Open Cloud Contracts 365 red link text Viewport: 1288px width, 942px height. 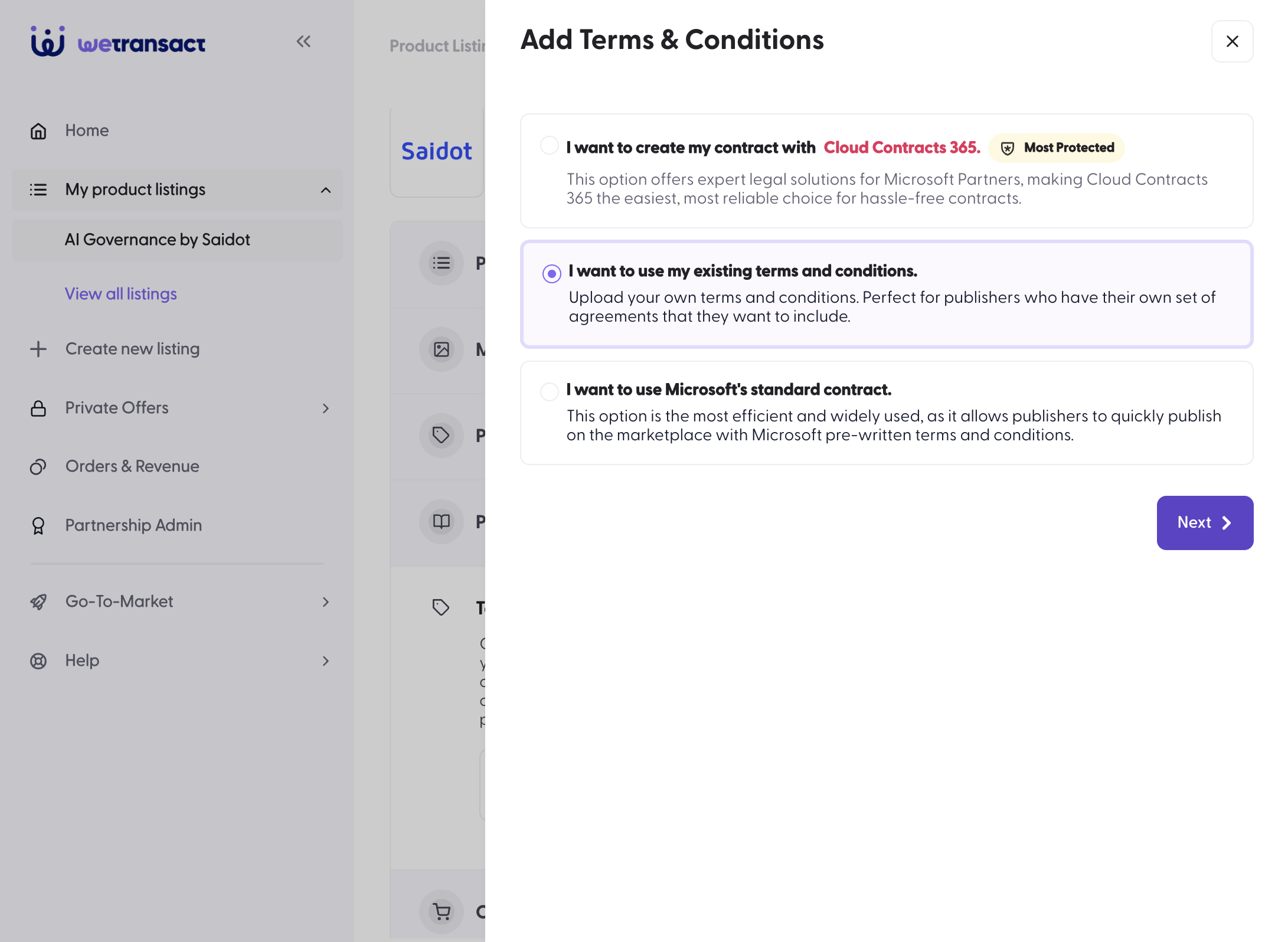[902, 148]
